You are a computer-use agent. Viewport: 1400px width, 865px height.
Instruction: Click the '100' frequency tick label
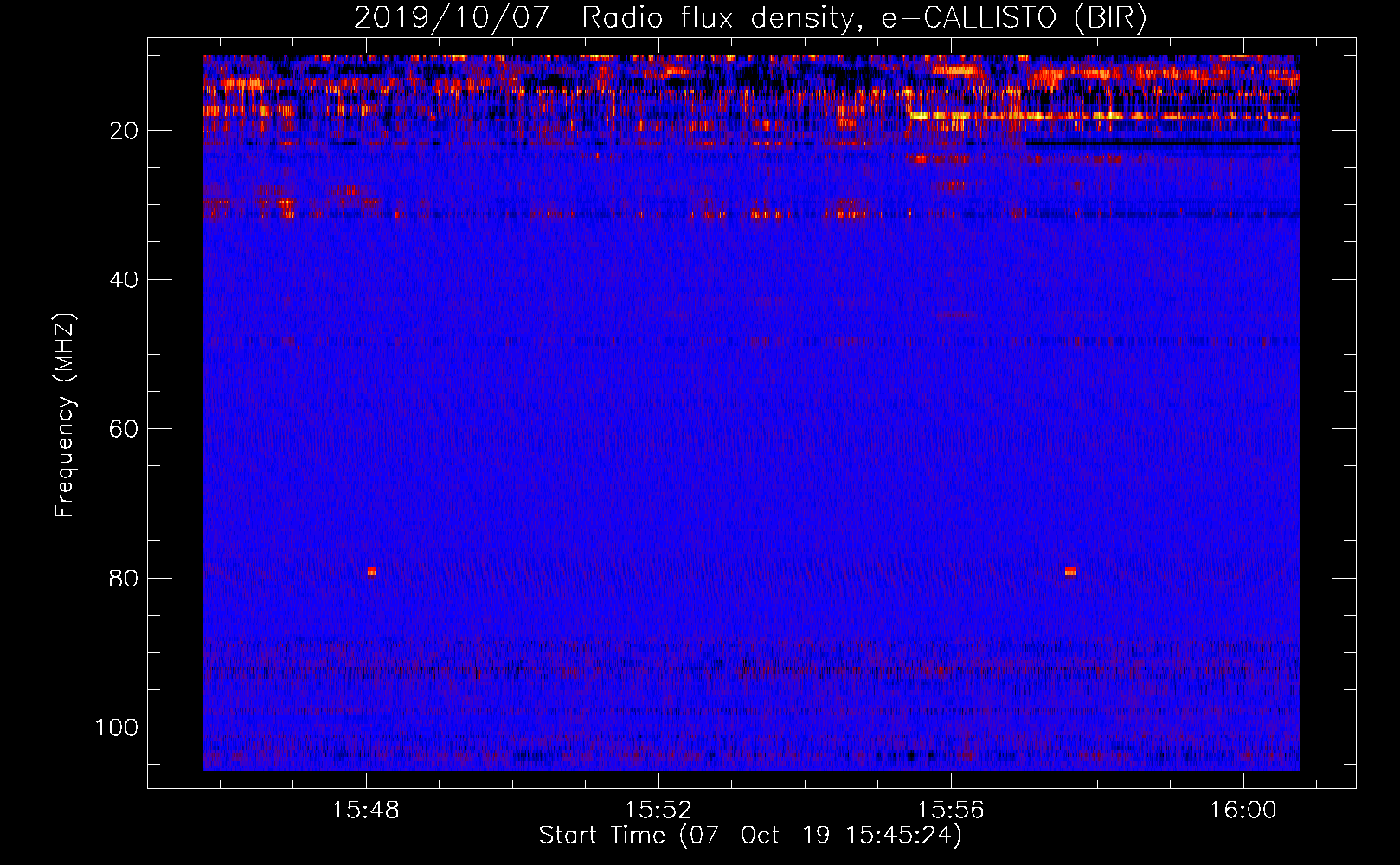(117, 727)
